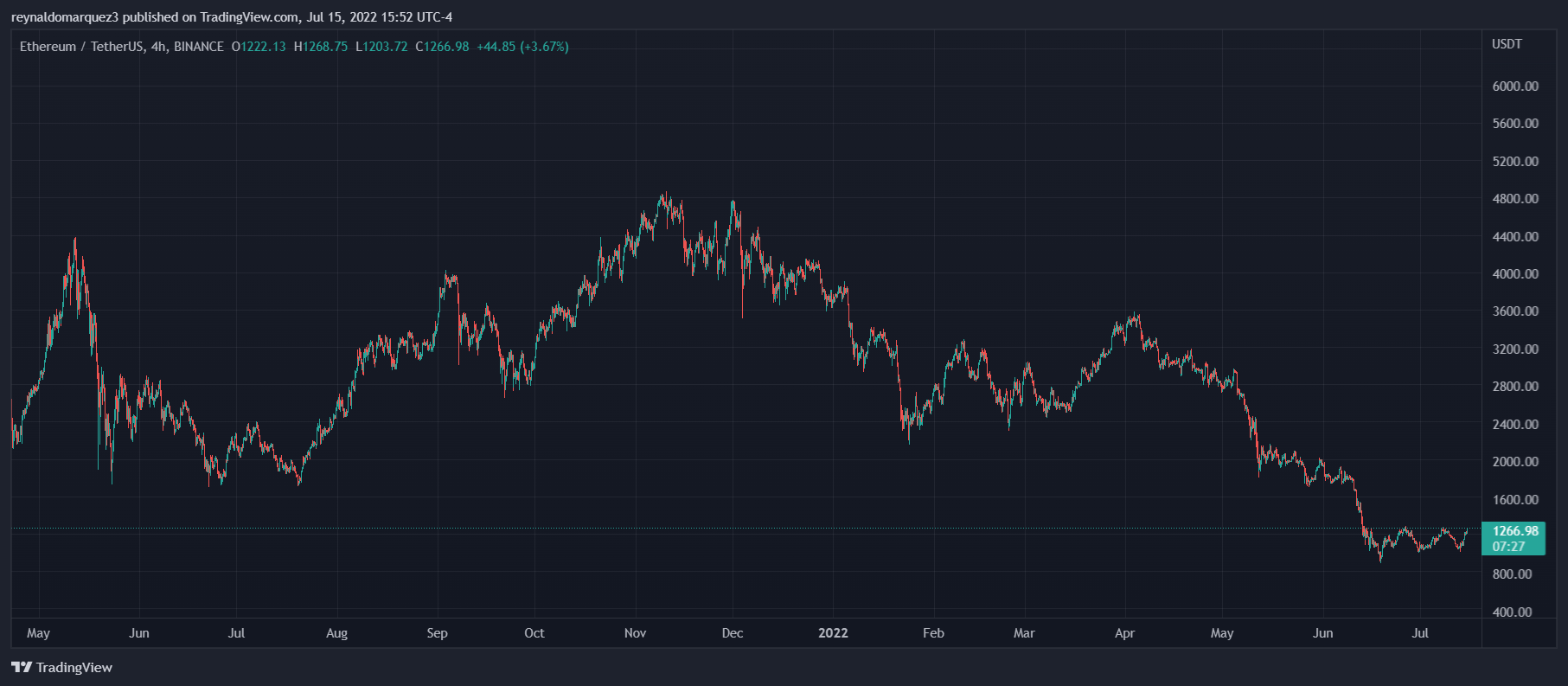The width and height of the screenshot is (1568, 686).
Task: Click the Feb label on time axis
Action: coord(933,633)
